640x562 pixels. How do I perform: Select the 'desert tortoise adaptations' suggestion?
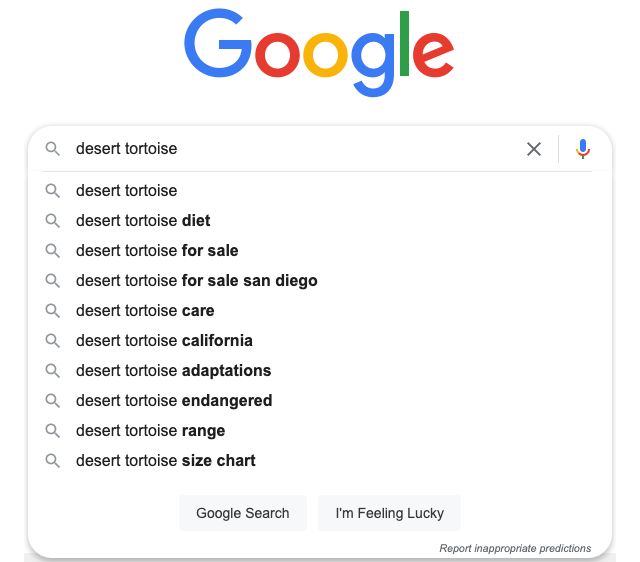coord(173,371)
